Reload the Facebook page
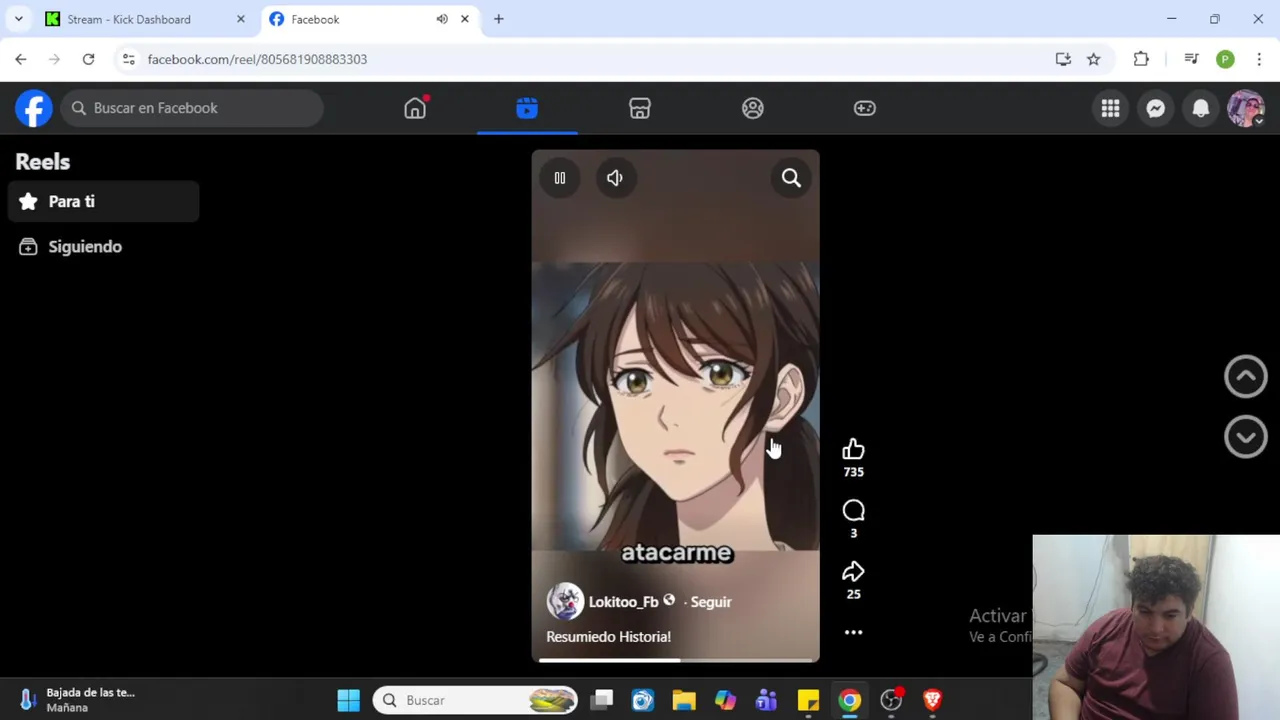This screenshot has height=720, width=1280. click(x=88, y=59)
